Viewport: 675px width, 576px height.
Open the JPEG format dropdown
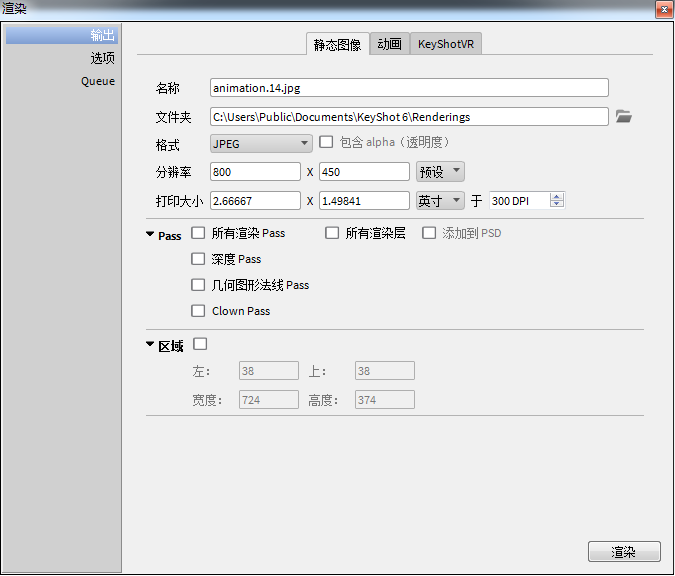click(x=261, y=144)
